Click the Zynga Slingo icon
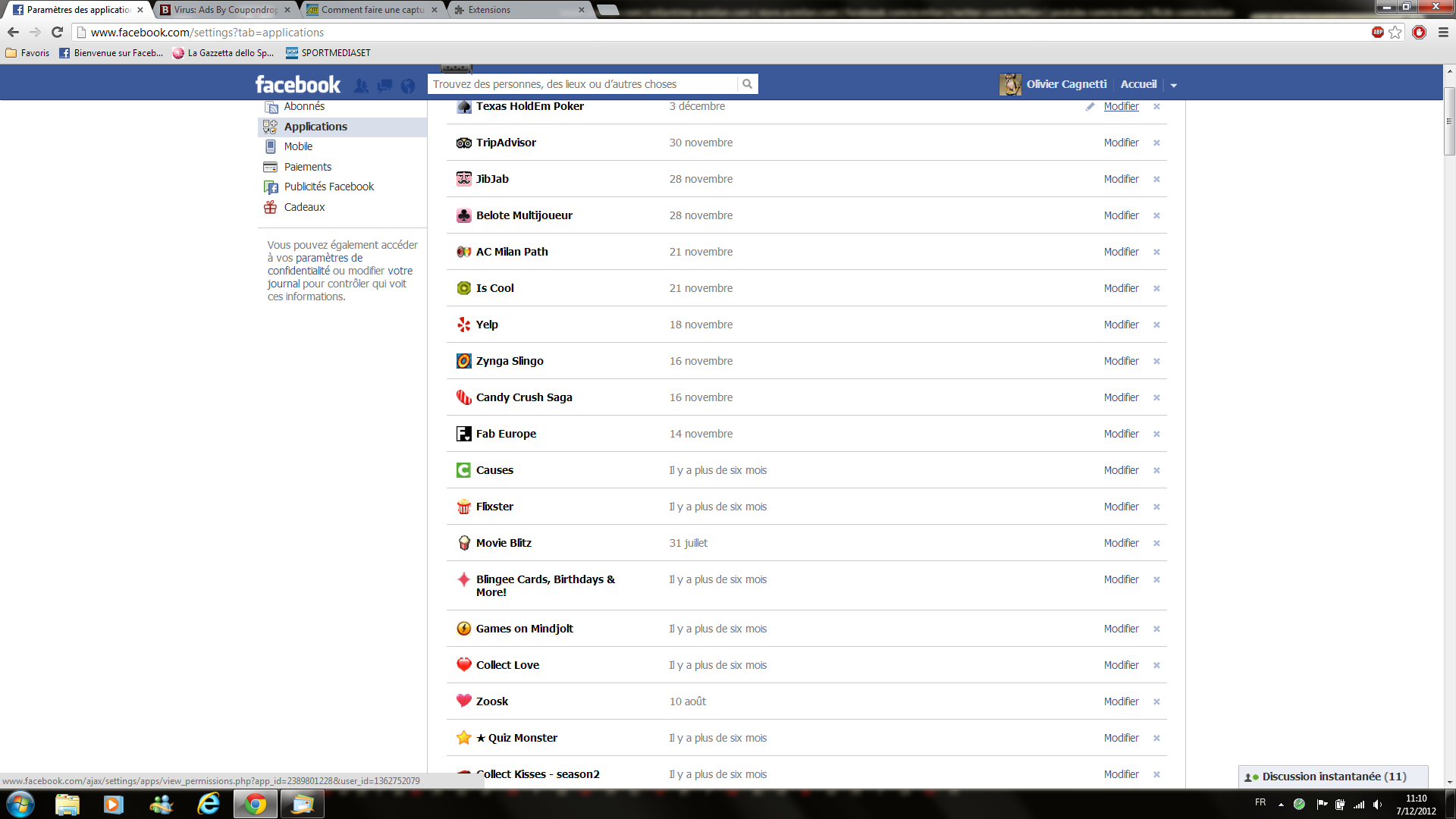 click(x=463, y=361)
